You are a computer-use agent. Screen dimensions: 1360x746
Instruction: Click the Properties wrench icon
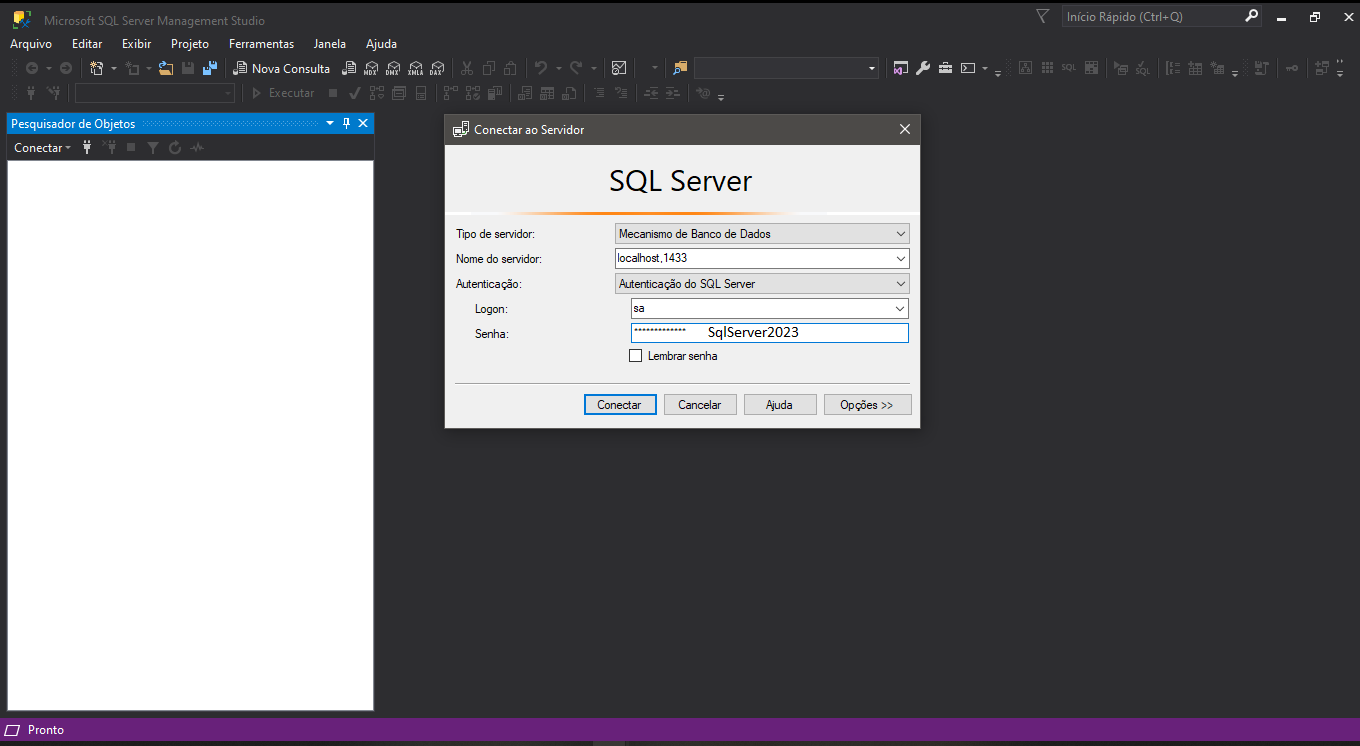[923, 69]
